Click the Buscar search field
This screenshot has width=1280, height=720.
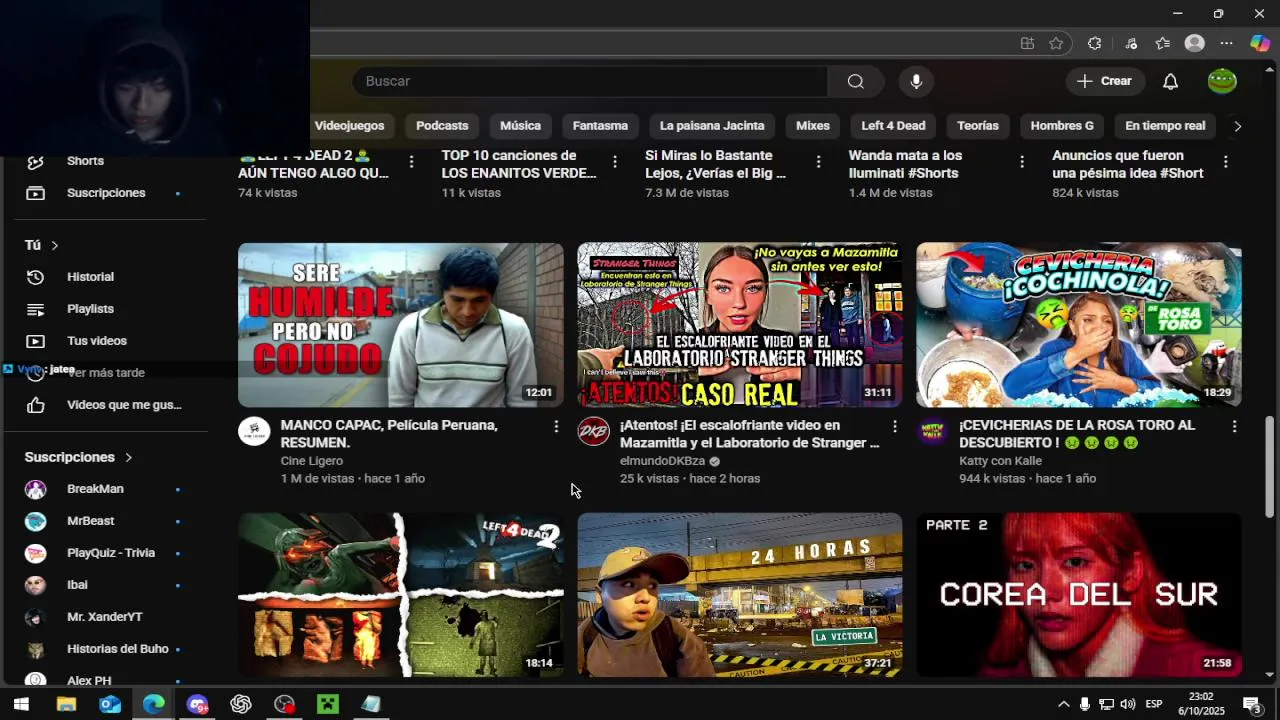[x=590, y=81]
